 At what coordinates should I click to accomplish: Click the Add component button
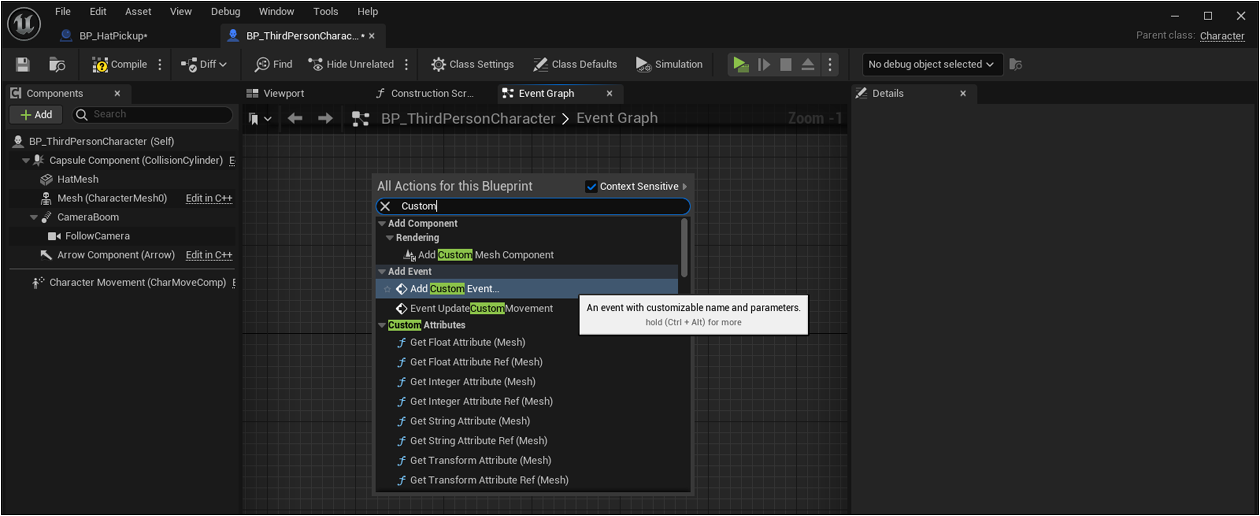(36, 114)
